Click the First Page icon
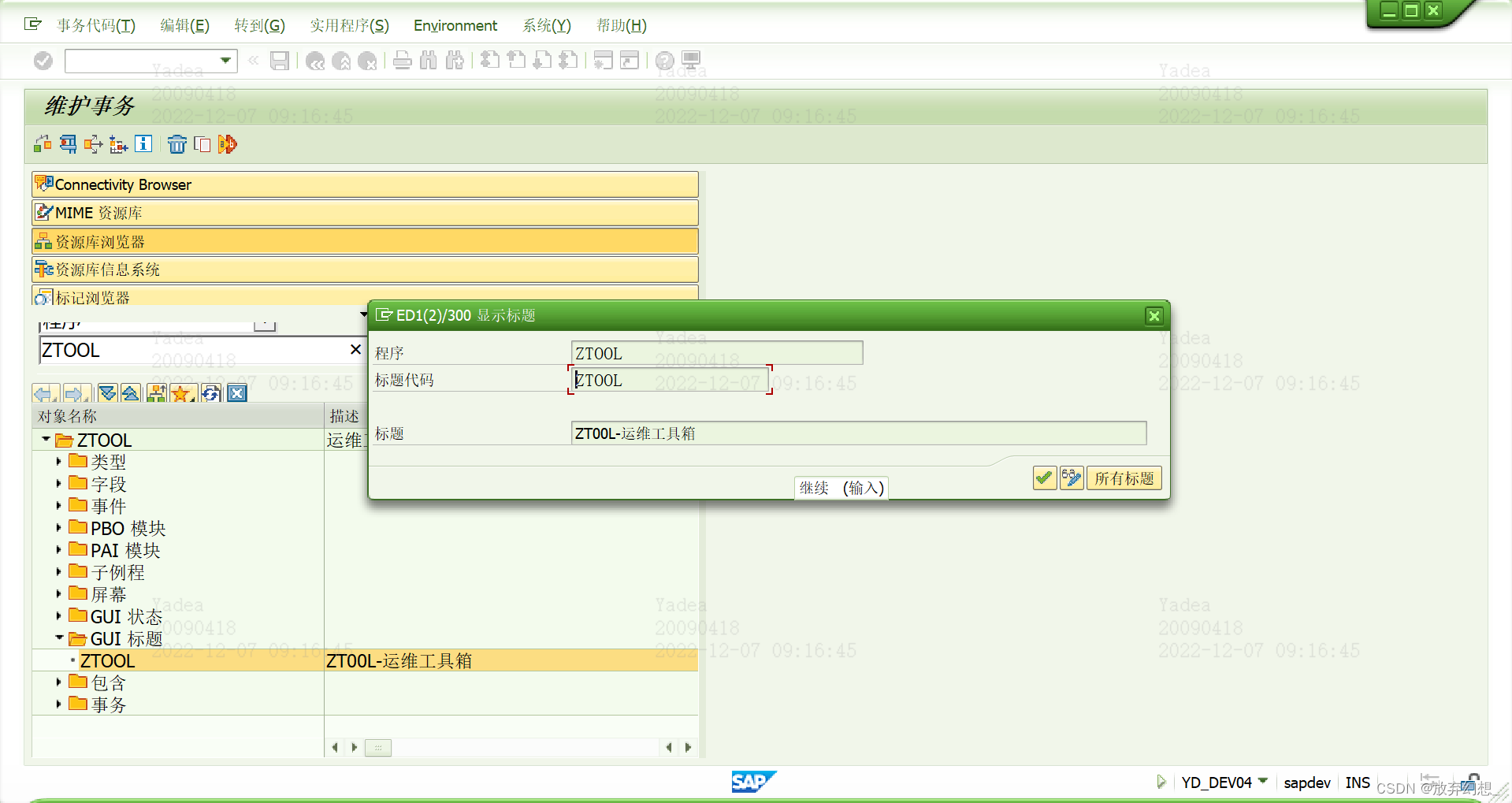Viewport: 1512px width, 803px height. 490,61
